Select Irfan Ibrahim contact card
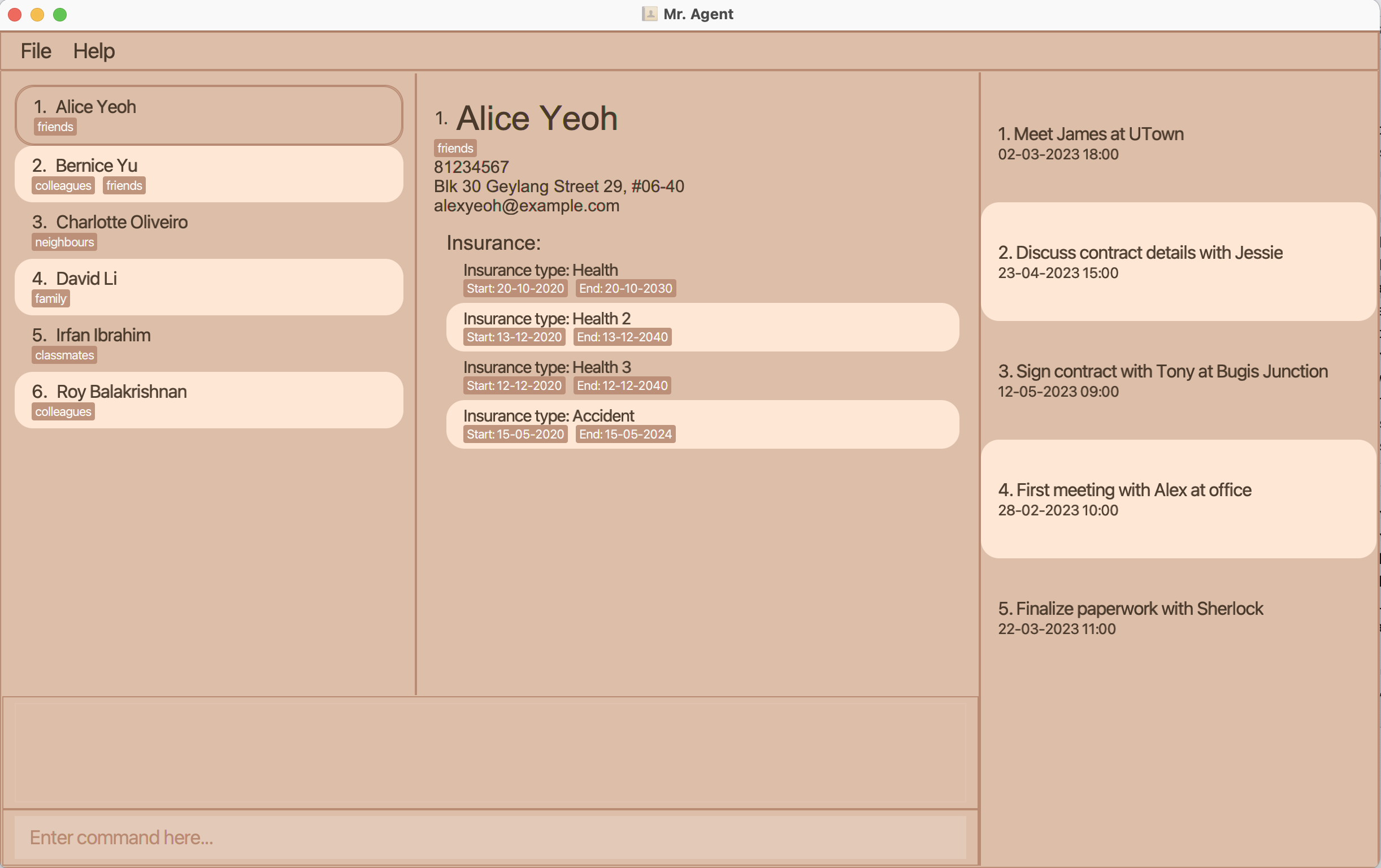Screen dimensions: 1381x868 pos(209,344)
